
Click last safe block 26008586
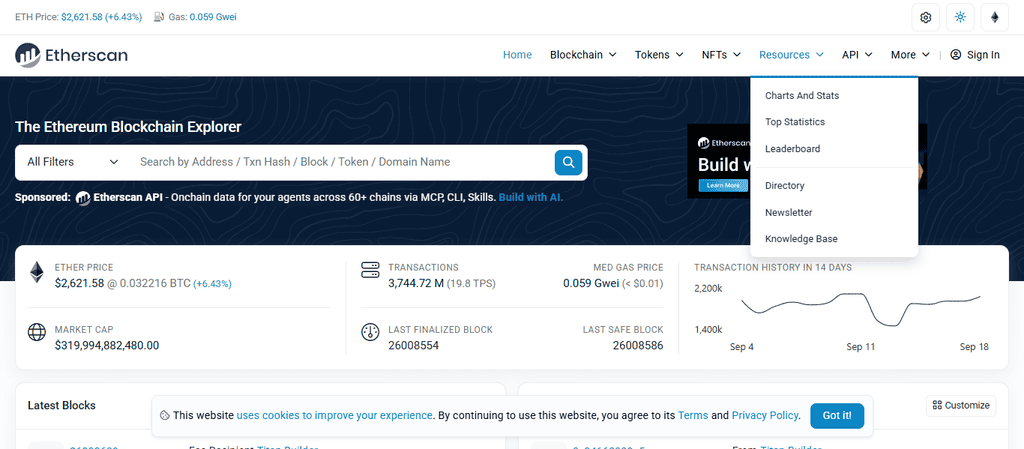638,345
